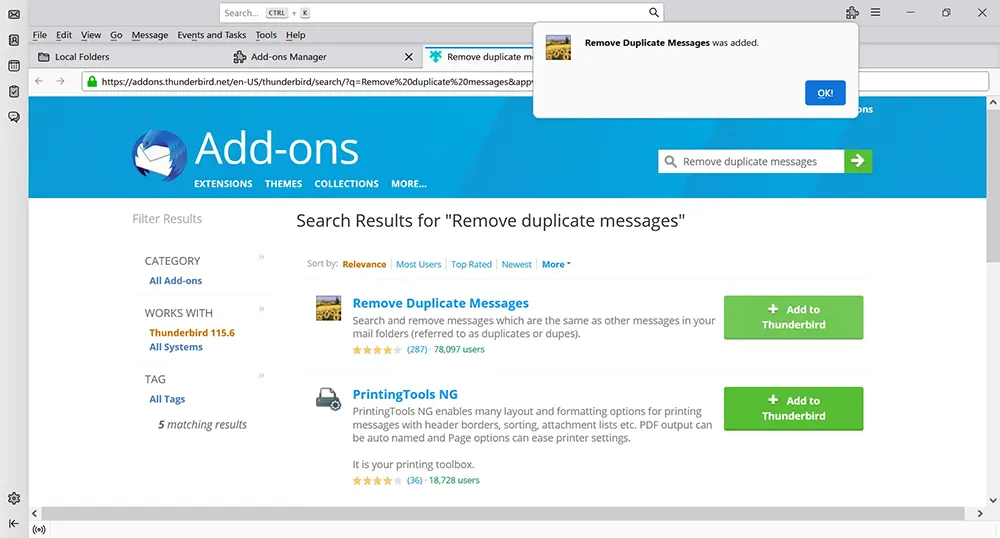Image resolution: width=1000 pixels, height=538 pixels.
Task: Click Remove Duplicate Messages result thumbnail
Action: coord(328,308)
